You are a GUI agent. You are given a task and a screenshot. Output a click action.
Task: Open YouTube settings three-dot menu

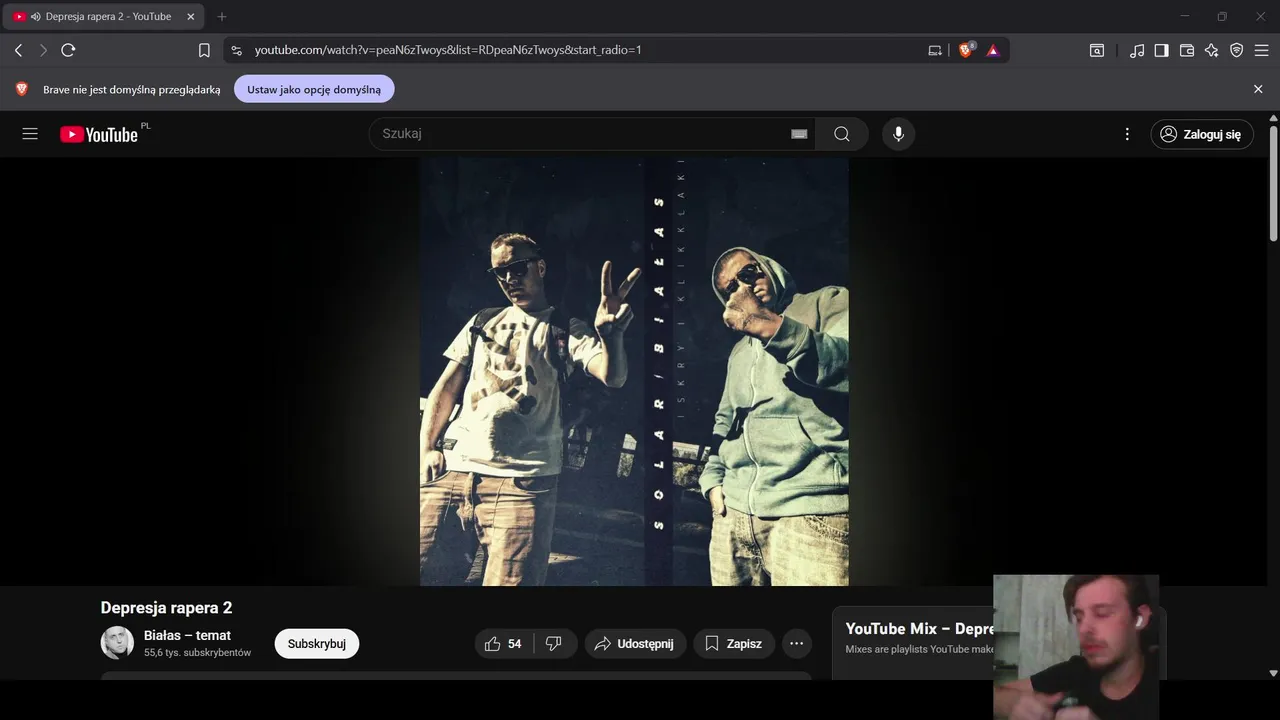[x=1127, y=134]
